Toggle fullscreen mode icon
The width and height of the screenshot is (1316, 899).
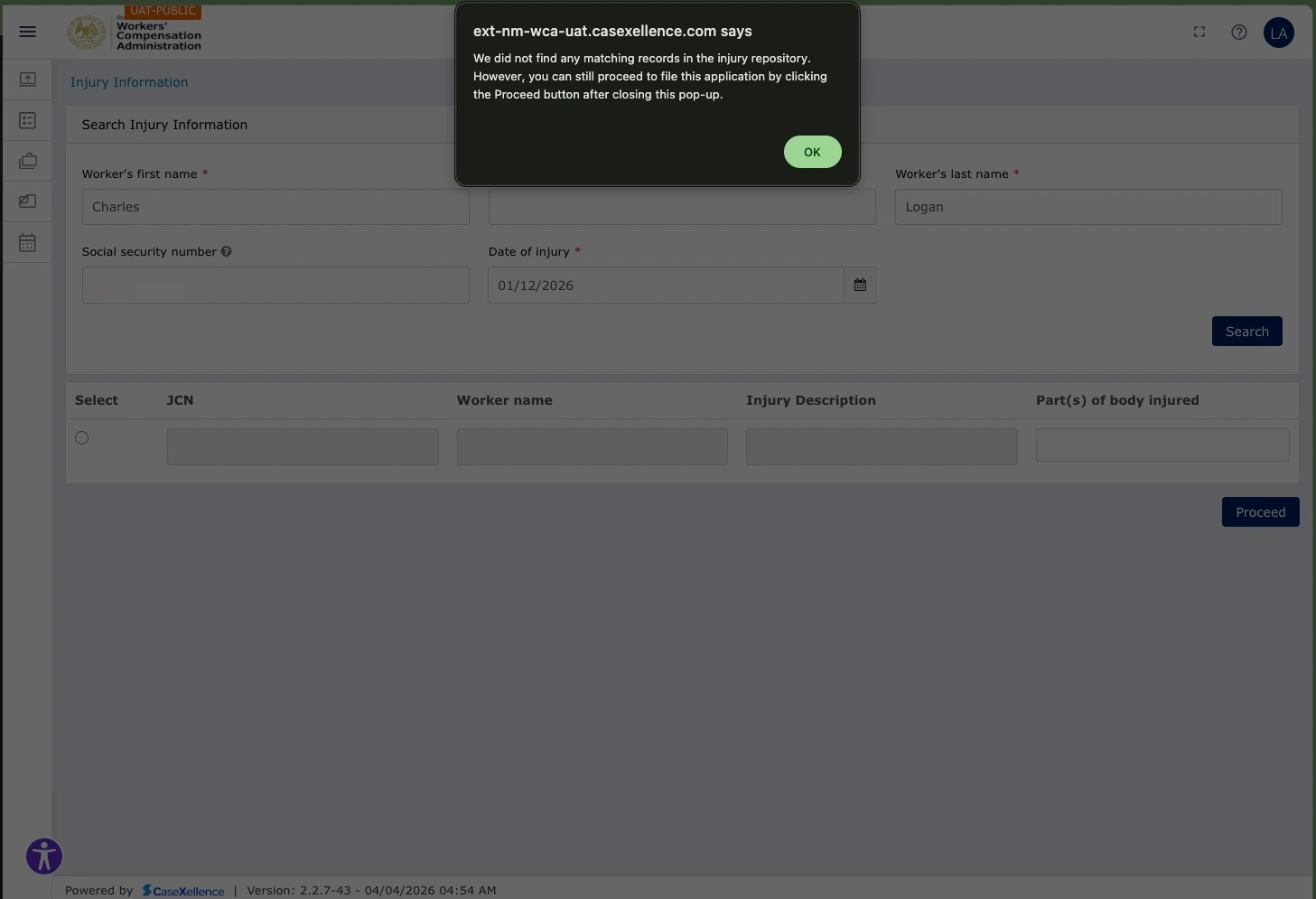[x=1199, y=32]
